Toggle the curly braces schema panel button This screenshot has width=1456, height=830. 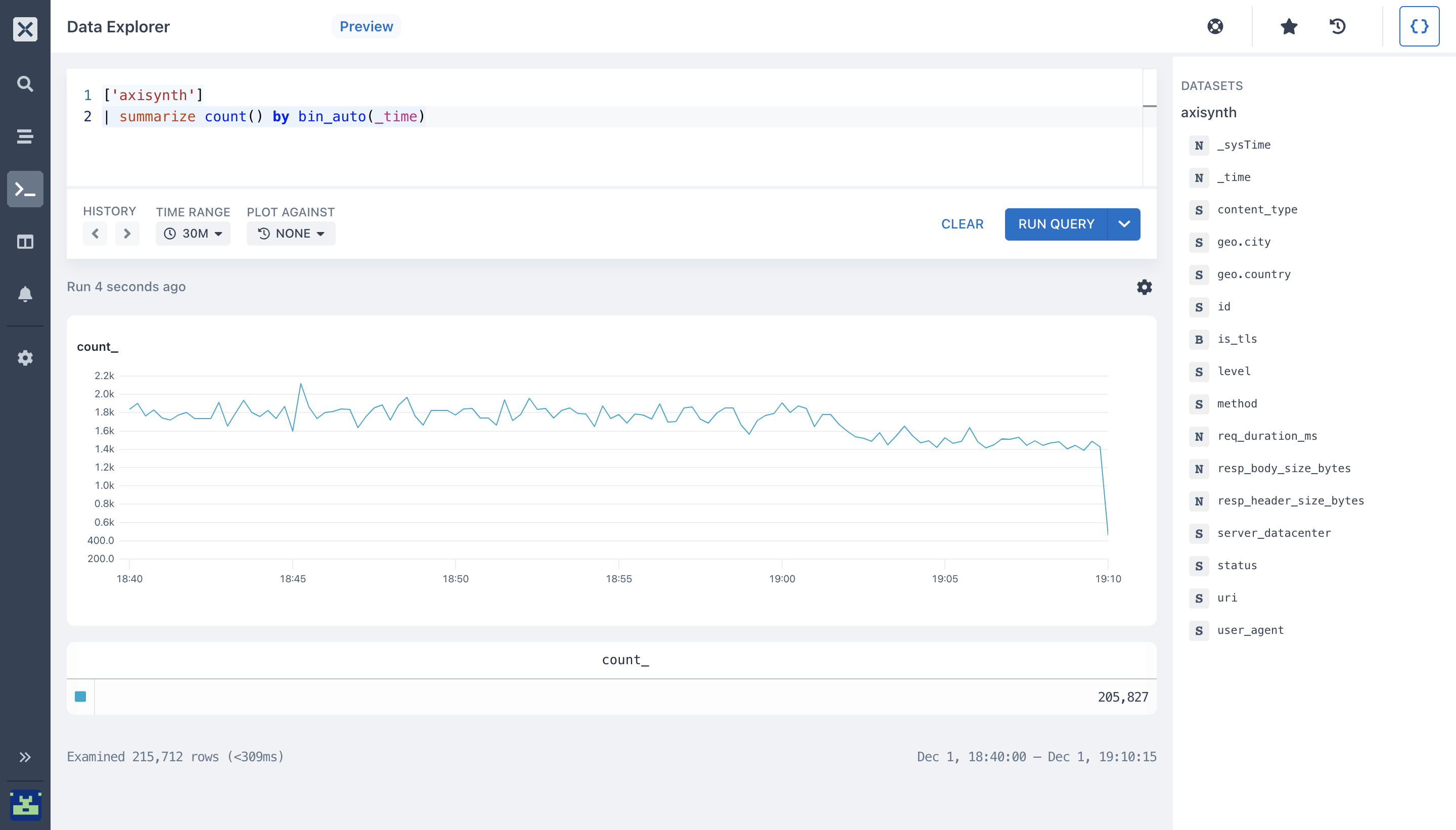point(1419,27)
